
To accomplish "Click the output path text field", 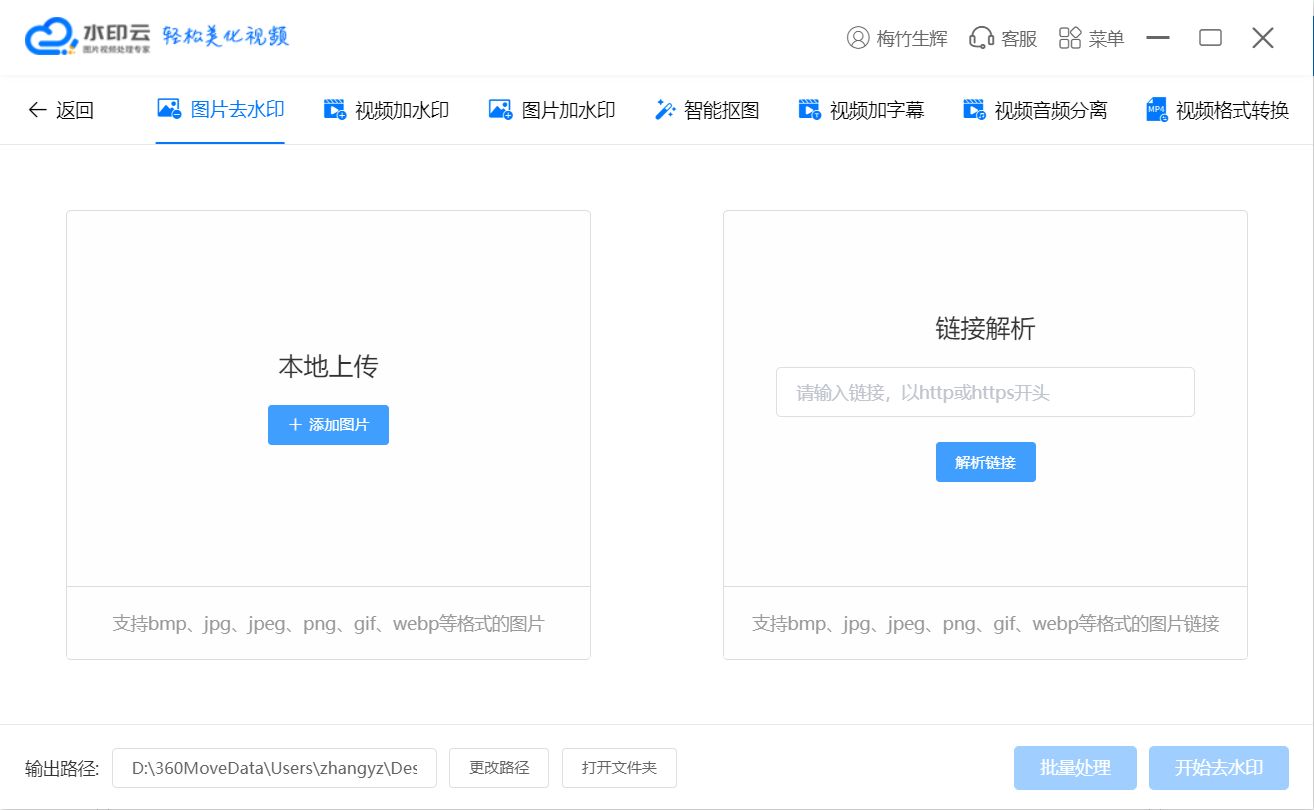I will (x=274, y=768).
